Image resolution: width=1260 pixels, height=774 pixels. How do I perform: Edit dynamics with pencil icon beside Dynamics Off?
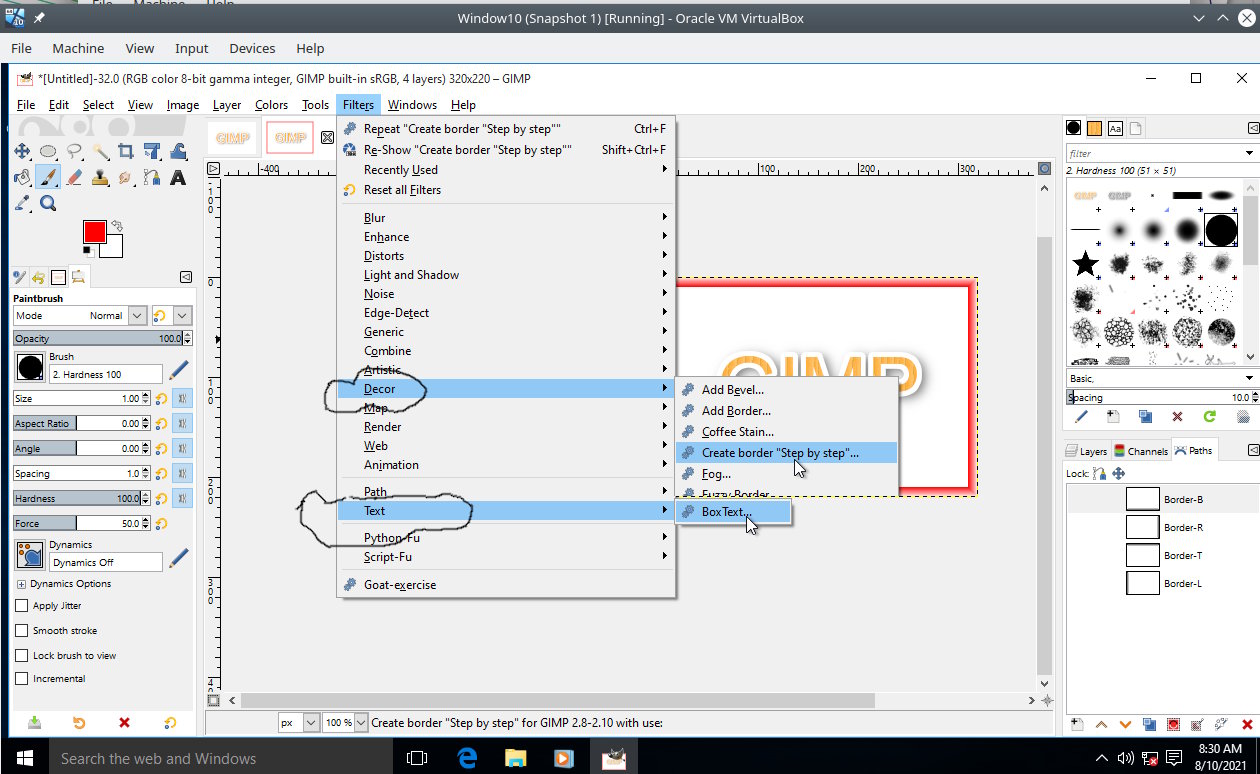click(179, 559)
